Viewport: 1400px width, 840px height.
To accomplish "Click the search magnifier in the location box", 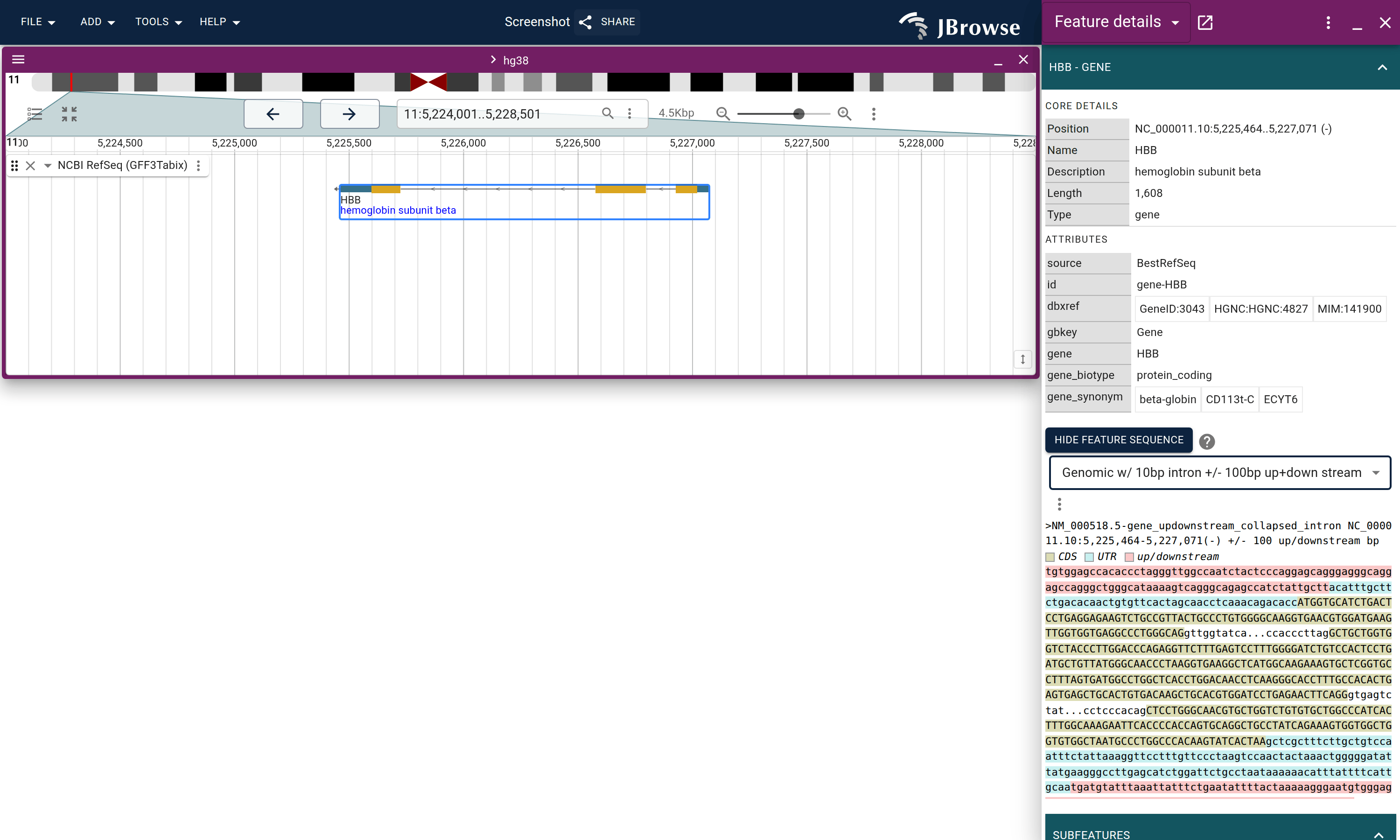I will [607, 113].
